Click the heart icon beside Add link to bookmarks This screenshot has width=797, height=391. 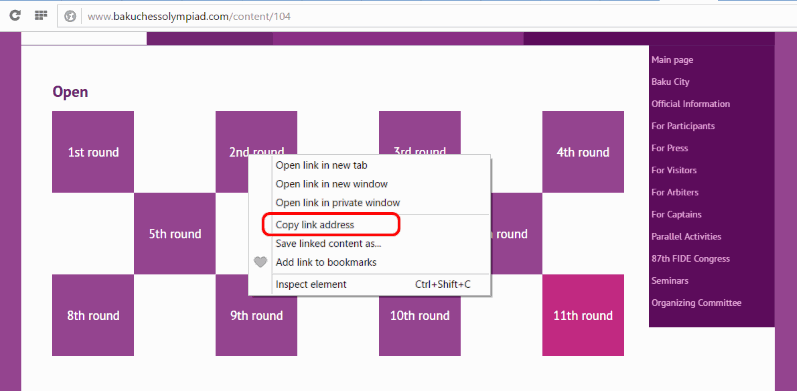click(x=260, y=262)
